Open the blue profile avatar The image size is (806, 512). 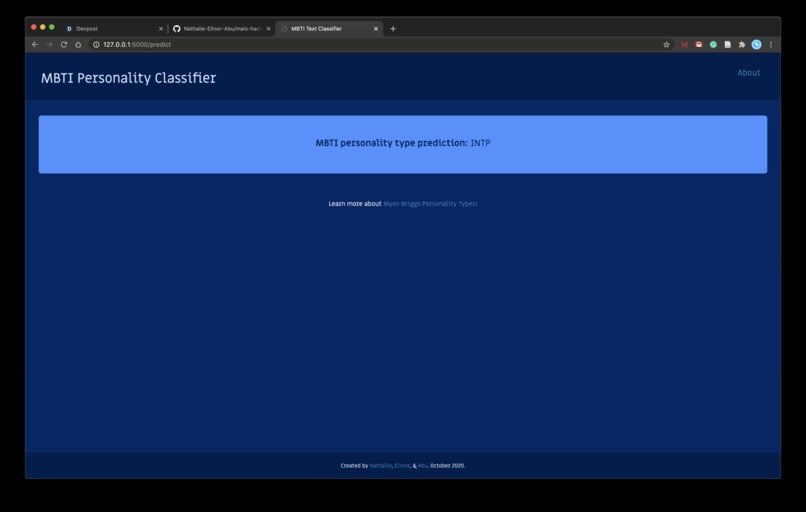pos(756,45)
